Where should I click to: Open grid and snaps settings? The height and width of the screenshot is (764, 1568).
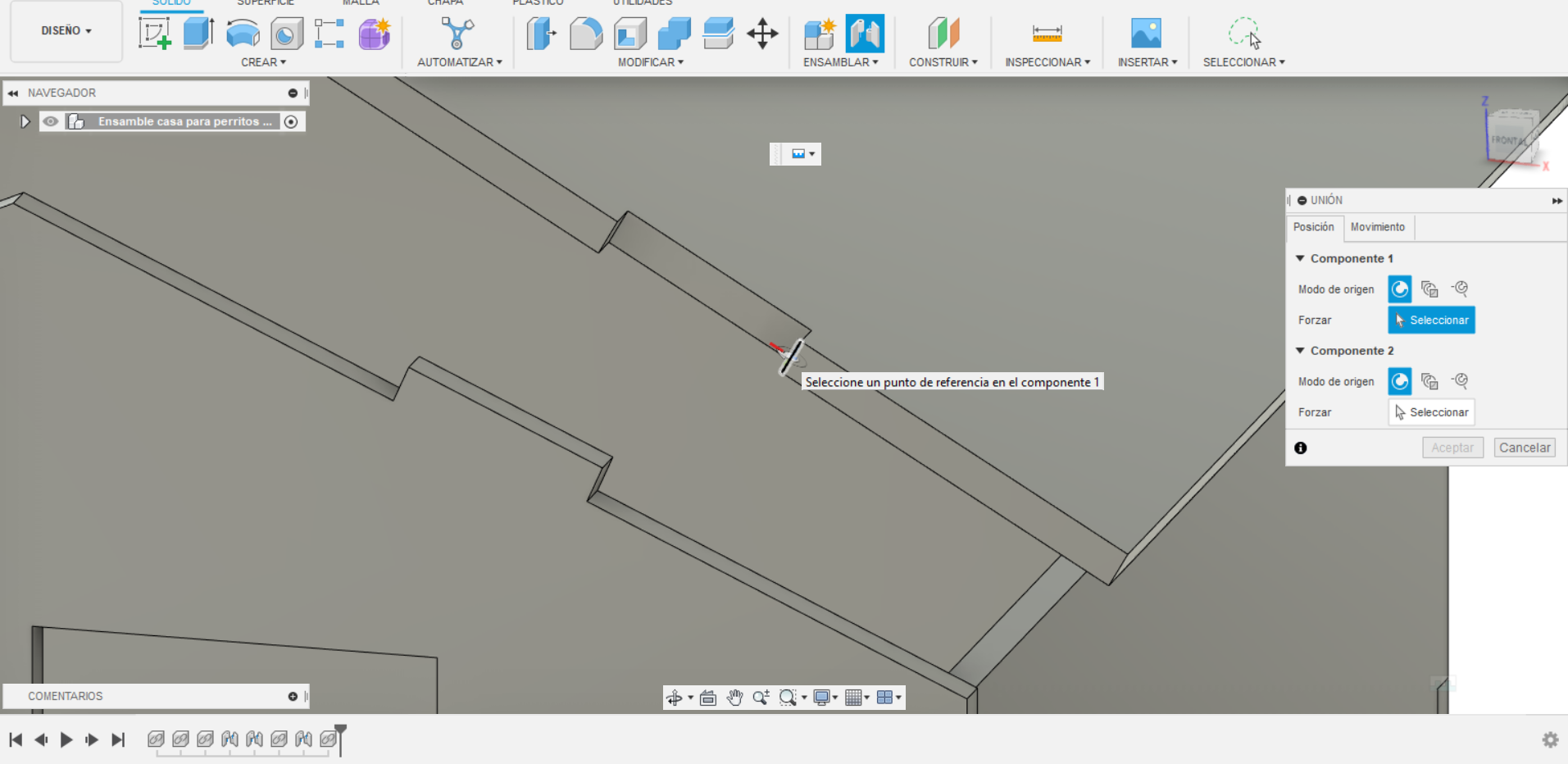[x=857, y=698]
